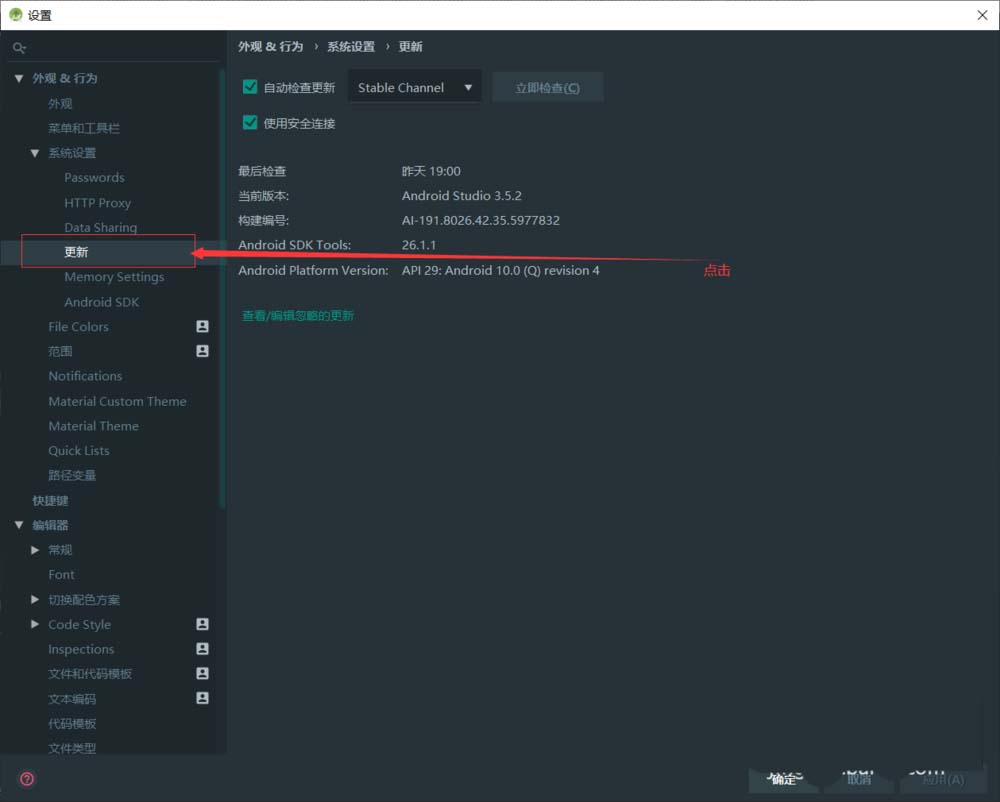Open the help question mark icon
The image size is (1000, 802).
27,779
